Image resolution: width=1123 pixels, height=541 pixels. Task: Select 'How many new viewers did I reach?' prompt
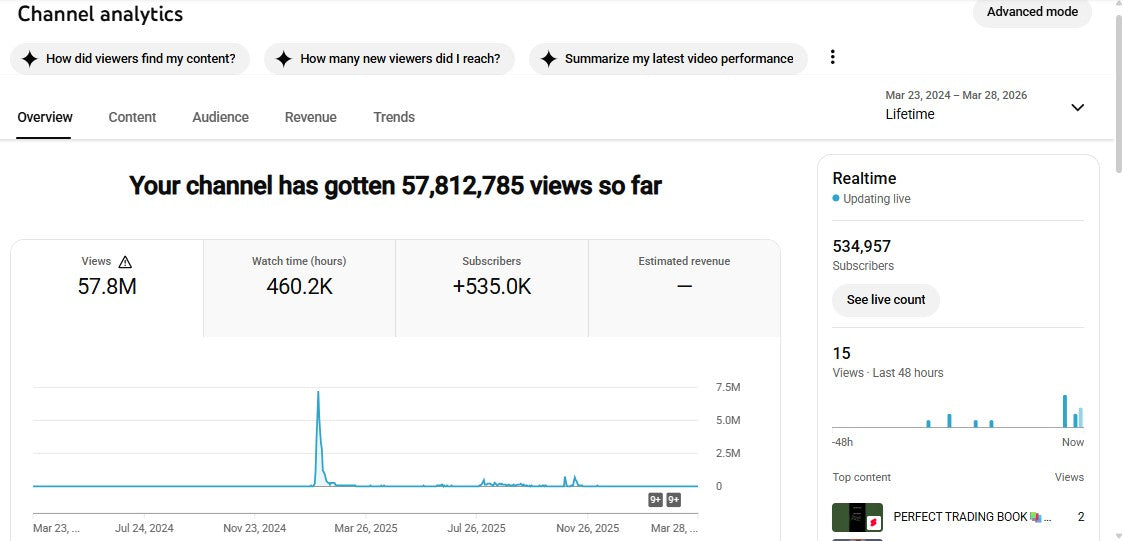389,59
